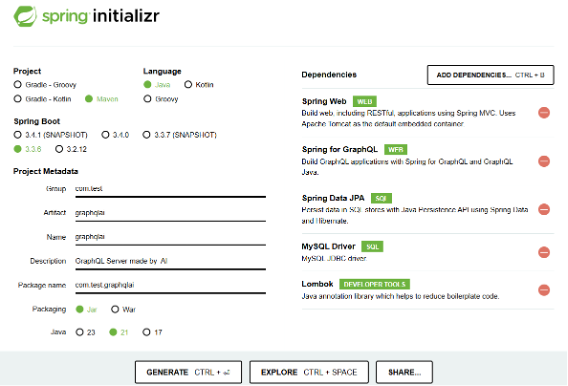Select Gradle - Groovy project type
The image size is (568, 386).
pos(45,85)
